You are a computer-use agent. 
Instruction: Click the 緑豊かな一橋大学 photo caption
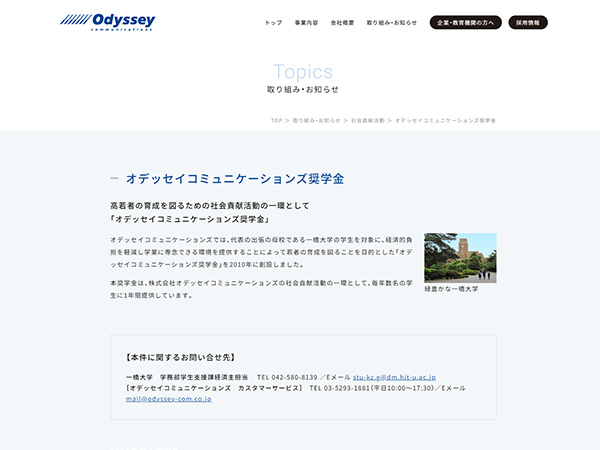coord(451,289)
